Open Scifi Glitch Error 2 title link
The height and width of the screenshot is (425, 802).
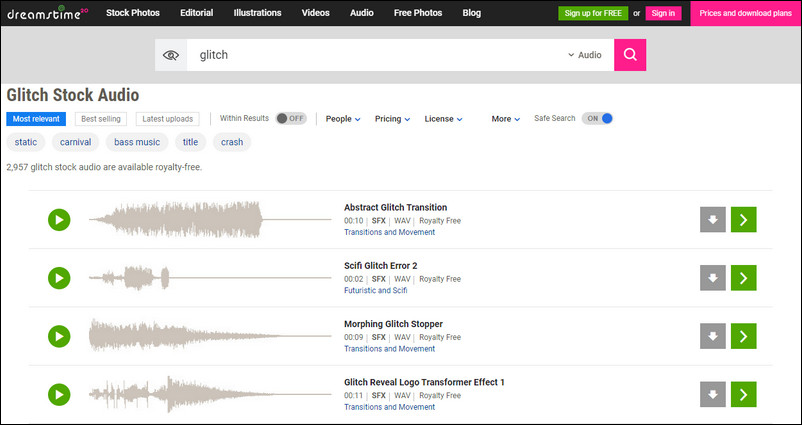coord(381,266)
